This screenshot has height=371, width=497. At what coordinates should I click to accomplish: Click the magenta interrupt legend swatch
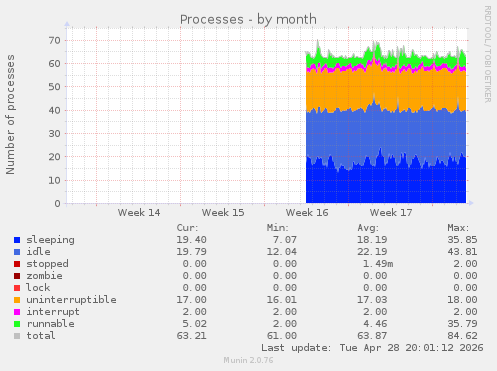pos(17,312)
